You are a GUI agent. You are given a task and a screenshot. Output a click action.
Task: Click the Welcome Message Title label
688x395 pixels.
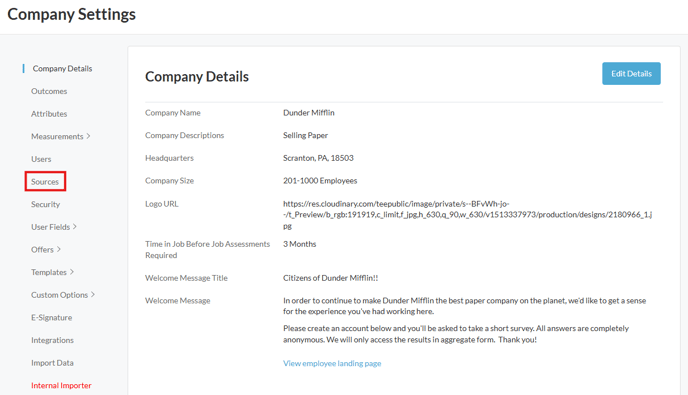point(186,278)
